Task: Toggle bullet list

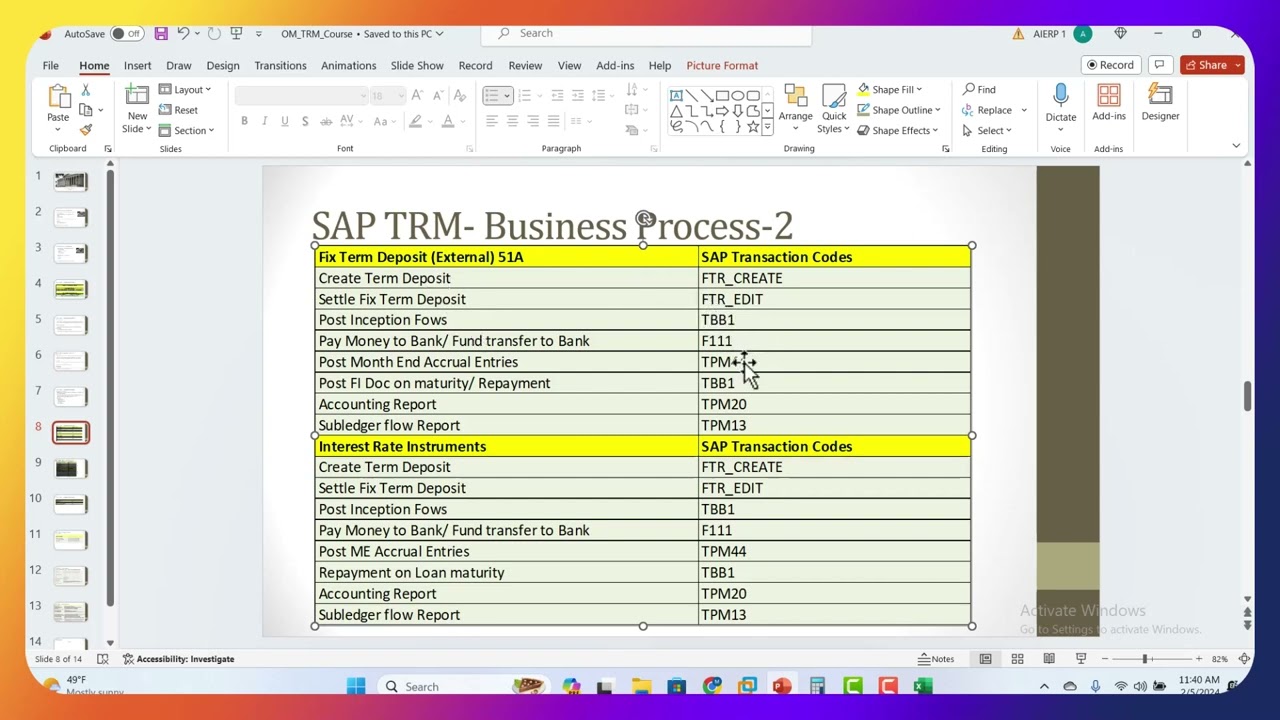Action: point(491,95)
